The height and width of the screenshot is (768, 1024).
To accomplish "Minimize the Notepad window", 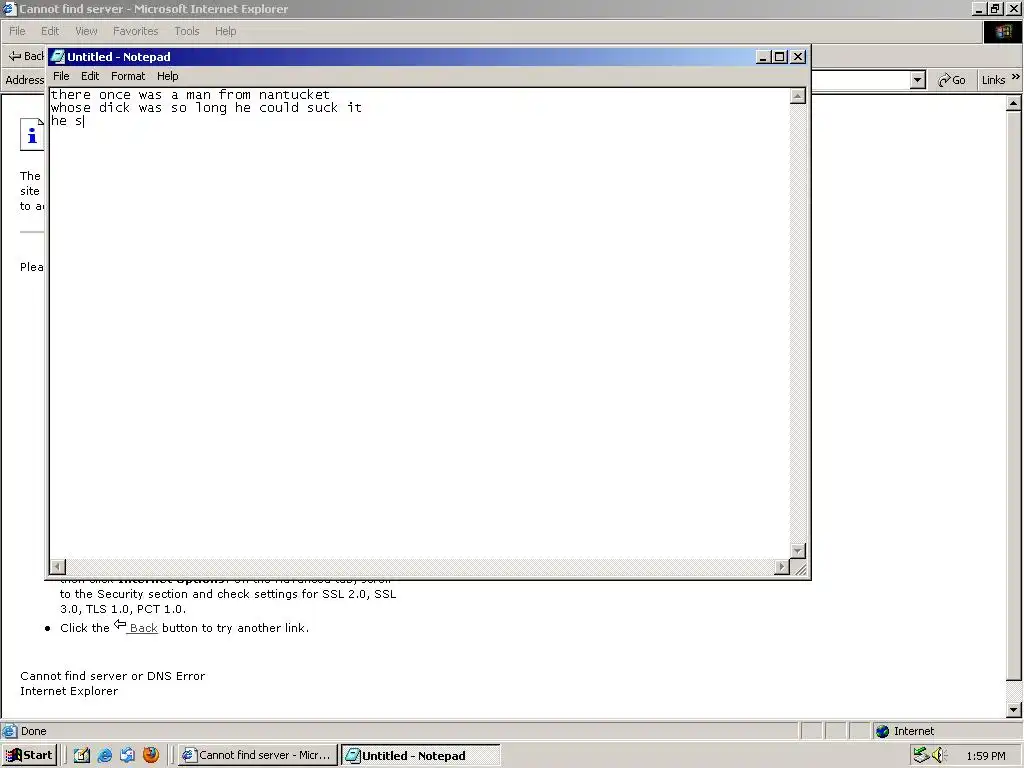I will click(763, 57).
